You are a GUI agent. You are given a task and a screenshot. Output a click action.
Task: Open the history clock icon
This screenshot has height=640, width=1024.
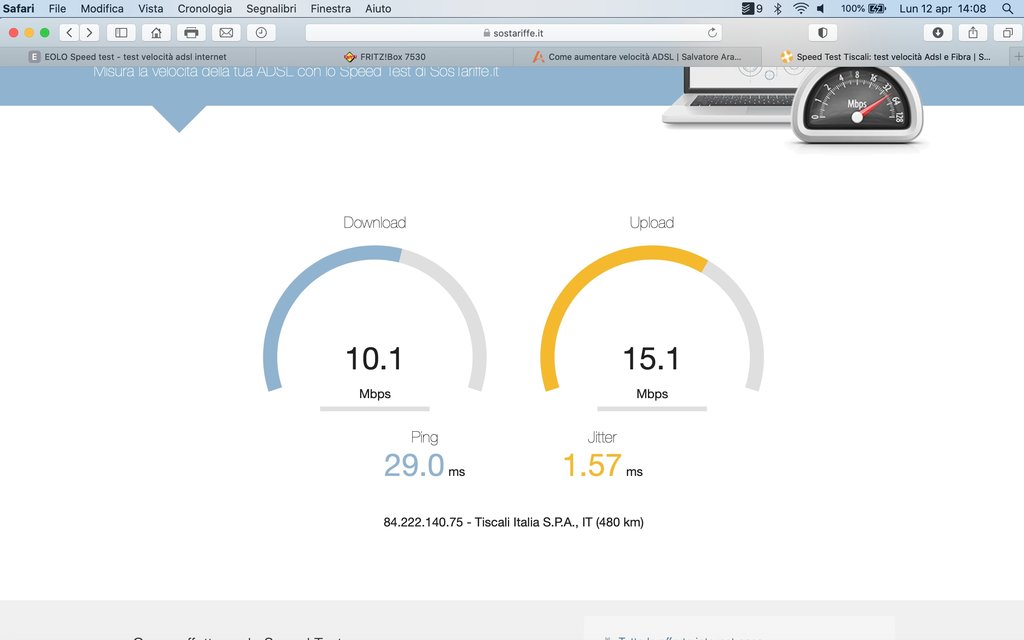(x=261, y=33)
